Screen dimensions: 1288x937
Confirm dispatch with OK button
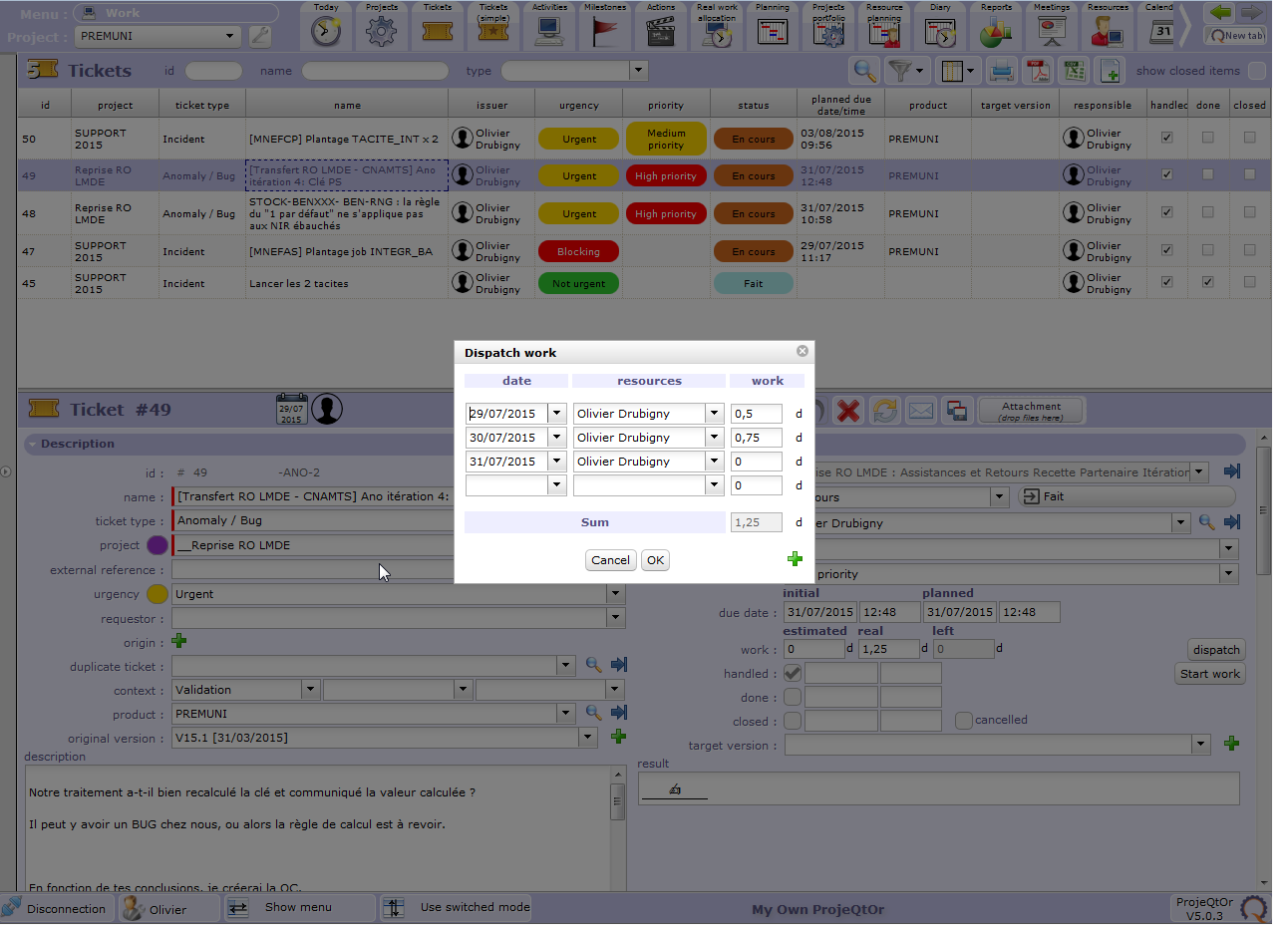point(655,560)
